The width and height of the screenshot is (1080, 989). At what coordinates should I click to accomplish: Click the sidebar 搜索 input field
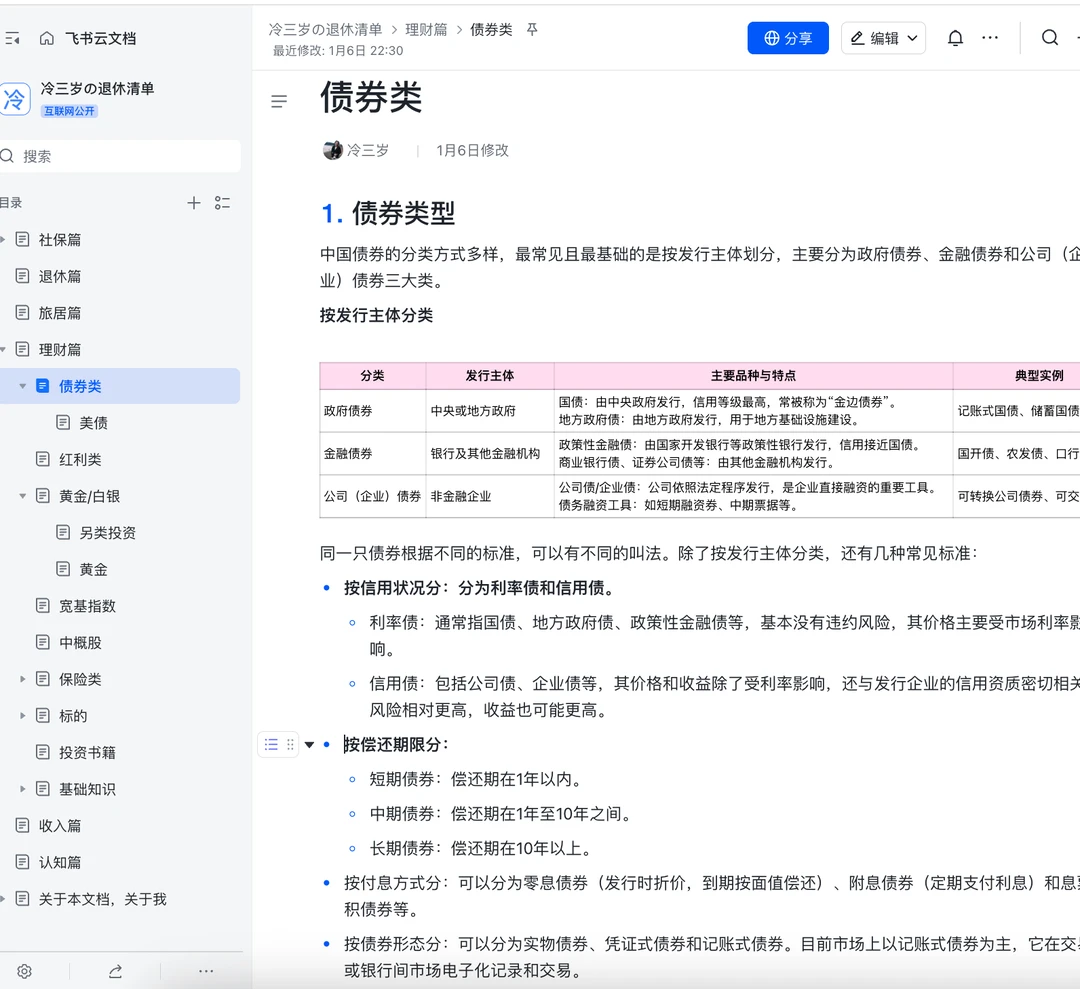[120, 156]
